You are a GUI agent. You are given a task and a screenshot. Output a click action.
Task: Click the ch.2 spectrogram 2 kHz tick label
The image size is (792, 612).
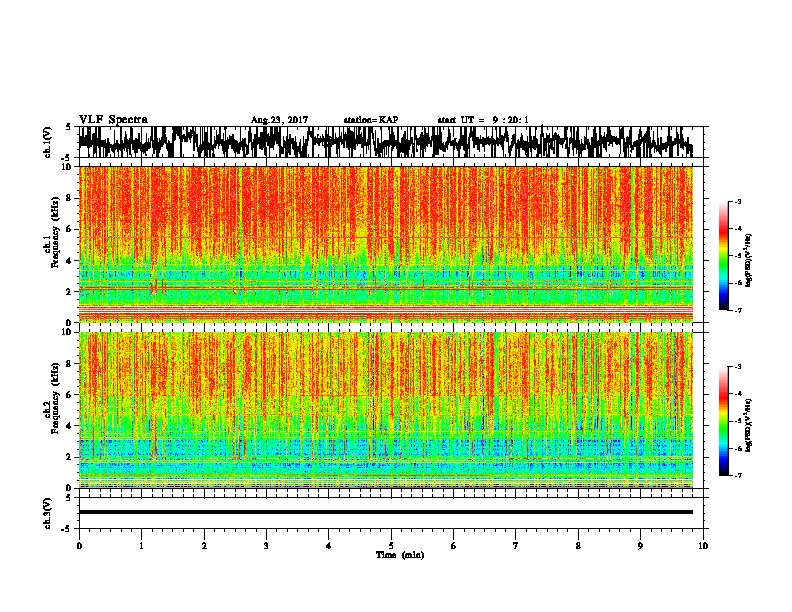pyautogui.click(x=69, y=456)
